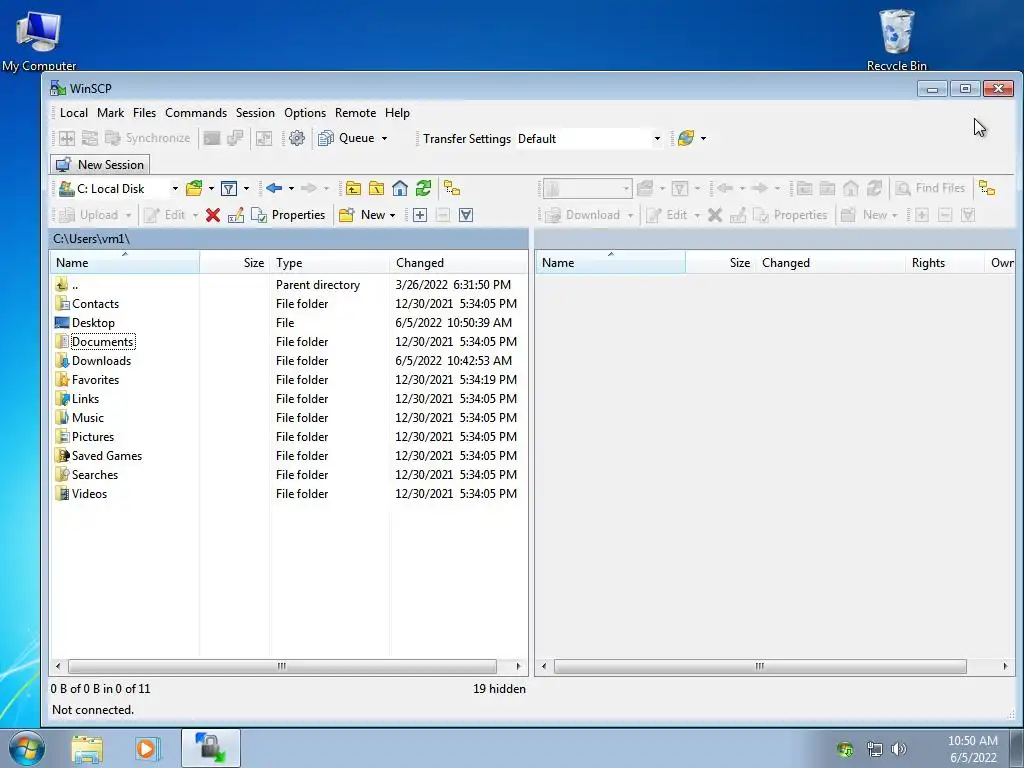Click the remote panel horizontal scrollbar
Viewport: 1024px width, 768px height.
(x=760, y=666)
